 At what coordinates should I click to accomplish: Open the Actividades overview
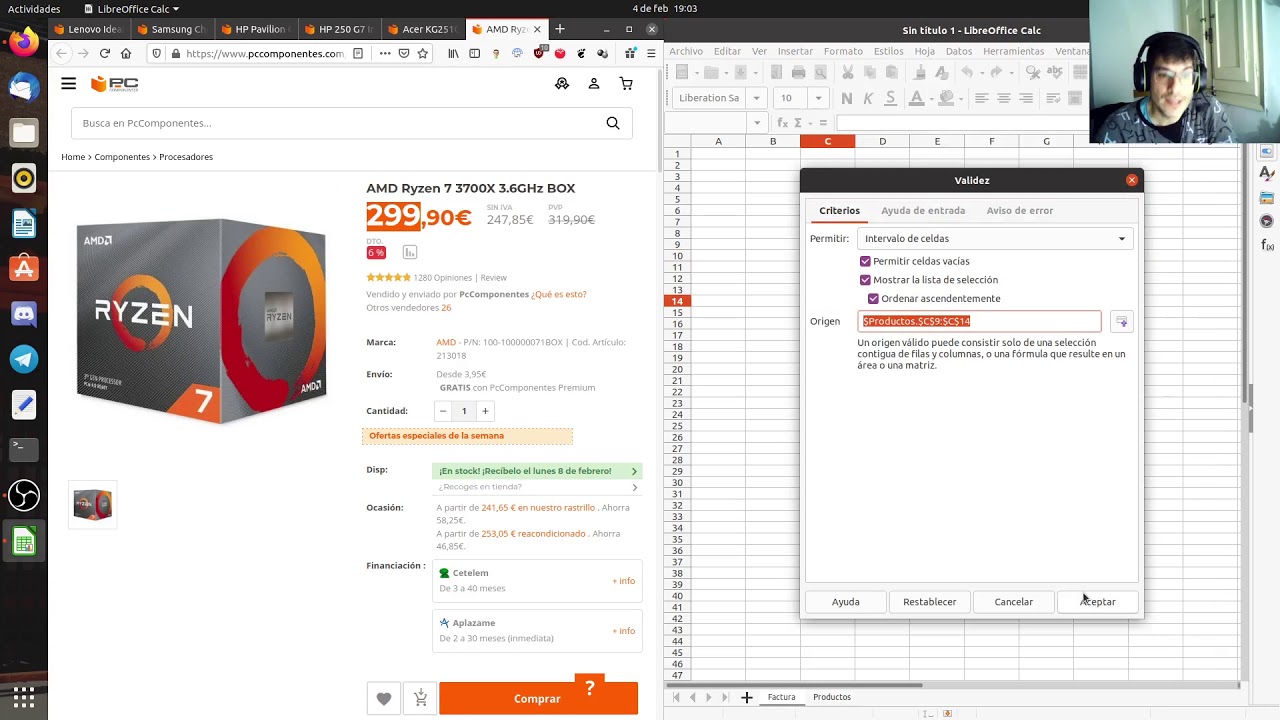(x=34, y=9)
